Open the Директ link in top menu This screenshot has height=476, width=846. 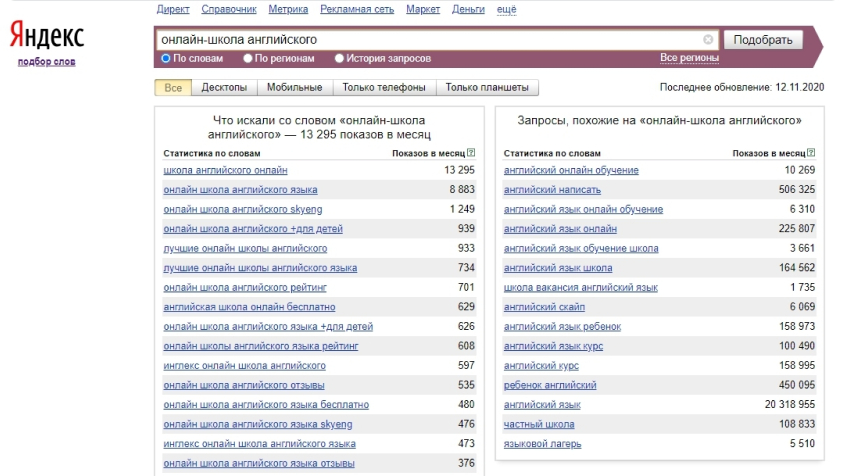(x=173, y=9)
